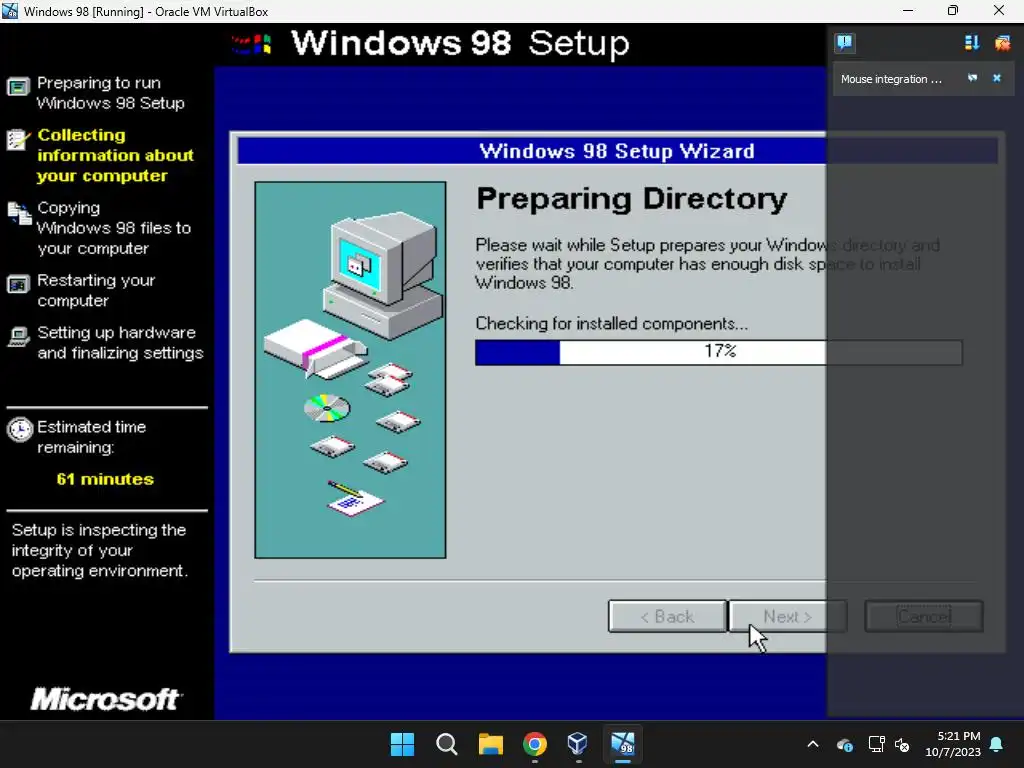The height and width of the screenshot is (768, 1024).
Task: Open the notification bell in taskbar
Action: click(x=996, y=744)
